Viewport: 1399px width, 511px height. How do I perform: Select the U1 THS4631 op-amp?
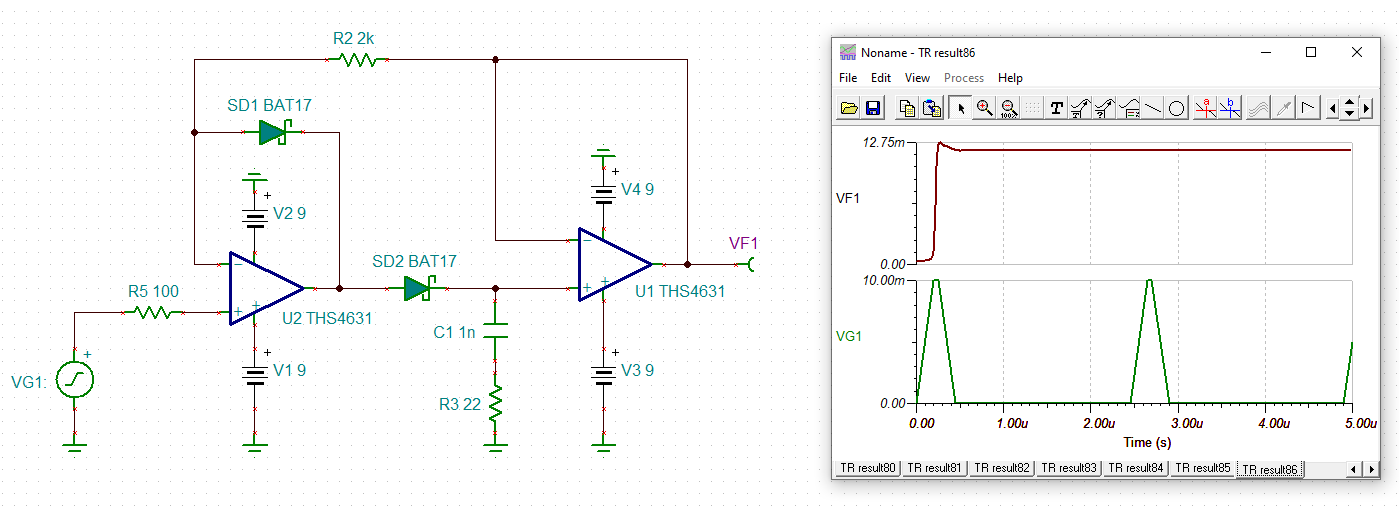pos(614,264)
